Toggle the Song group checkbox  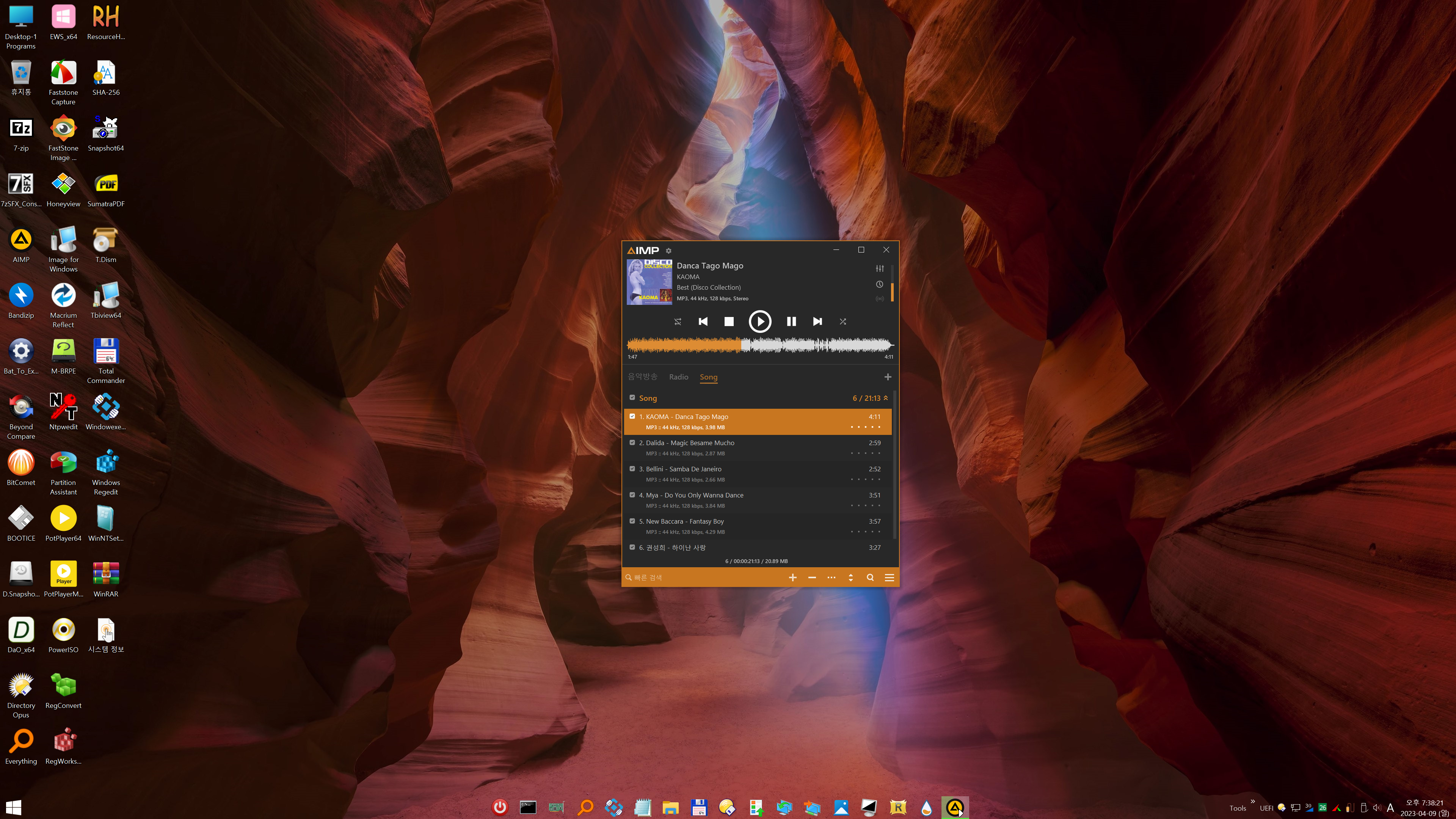coord(632,397)
